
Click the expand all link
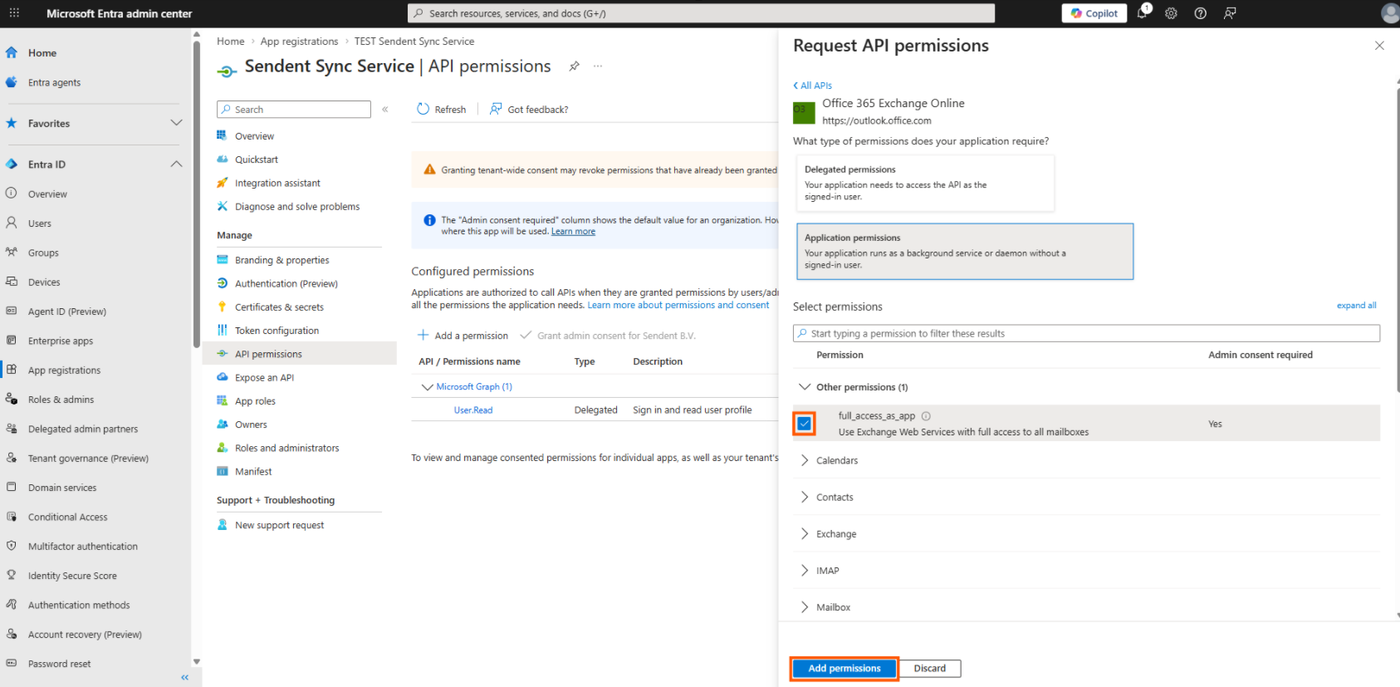pyautogui.click(x=1356, y=306)
